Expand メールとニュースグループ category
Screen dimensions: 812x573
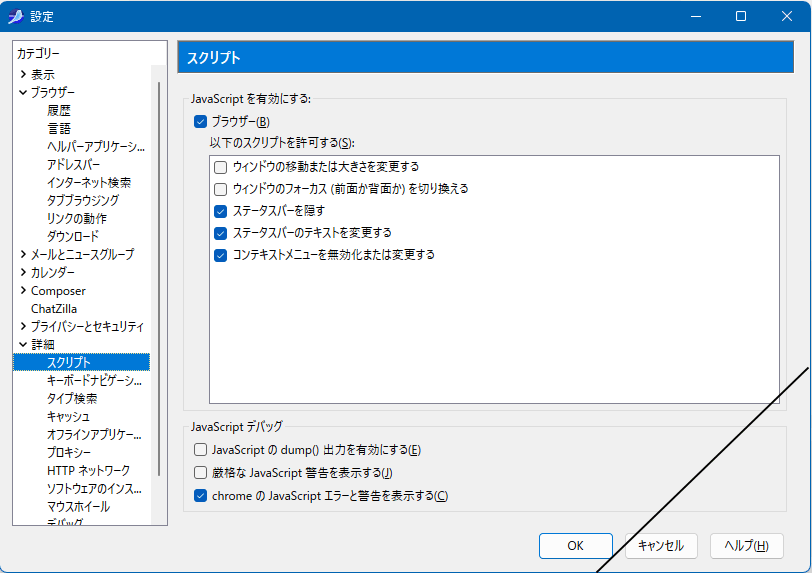(23, 255)
